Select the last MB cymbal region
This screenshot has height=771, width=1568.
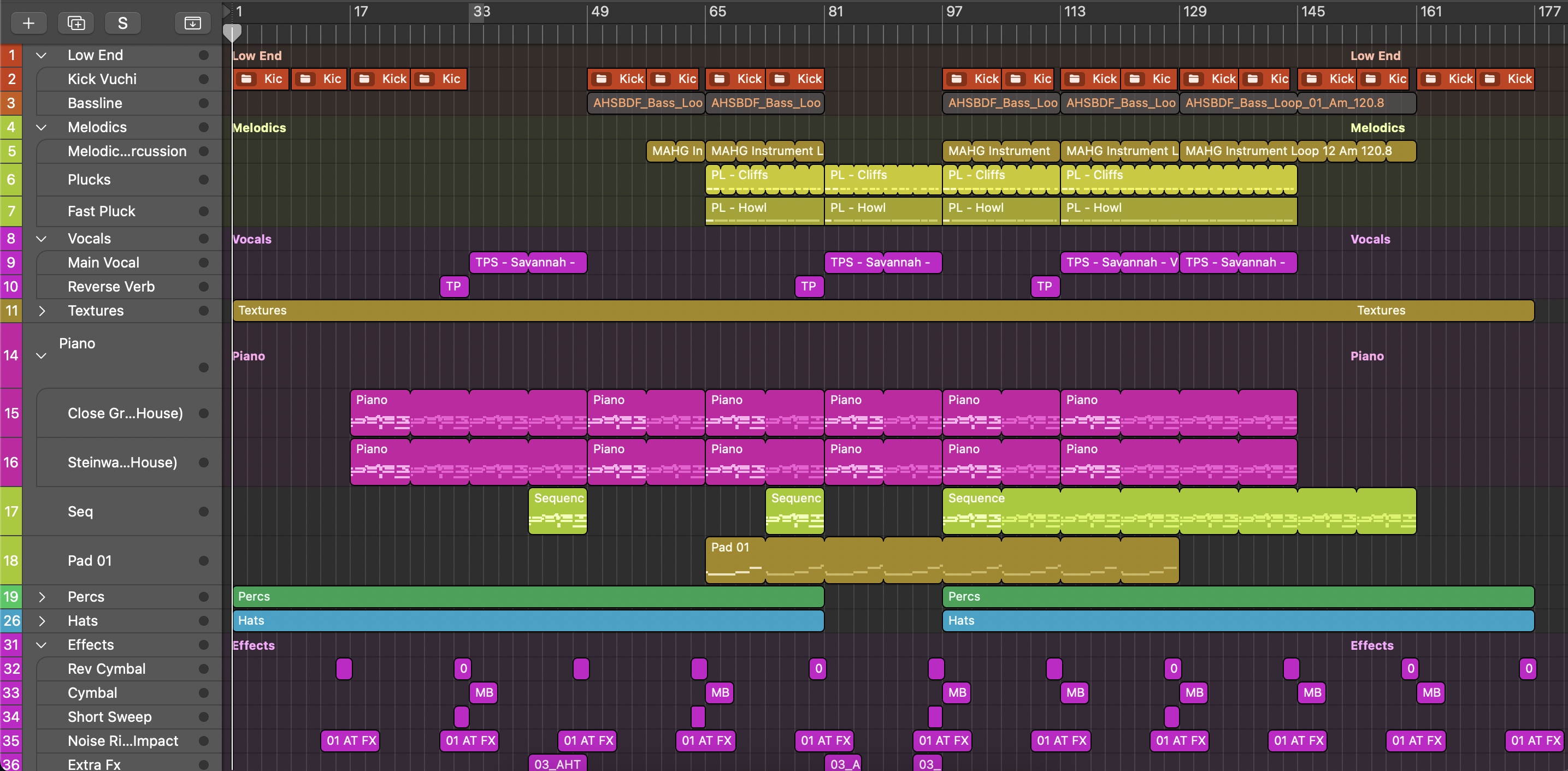click(1431, 692)
